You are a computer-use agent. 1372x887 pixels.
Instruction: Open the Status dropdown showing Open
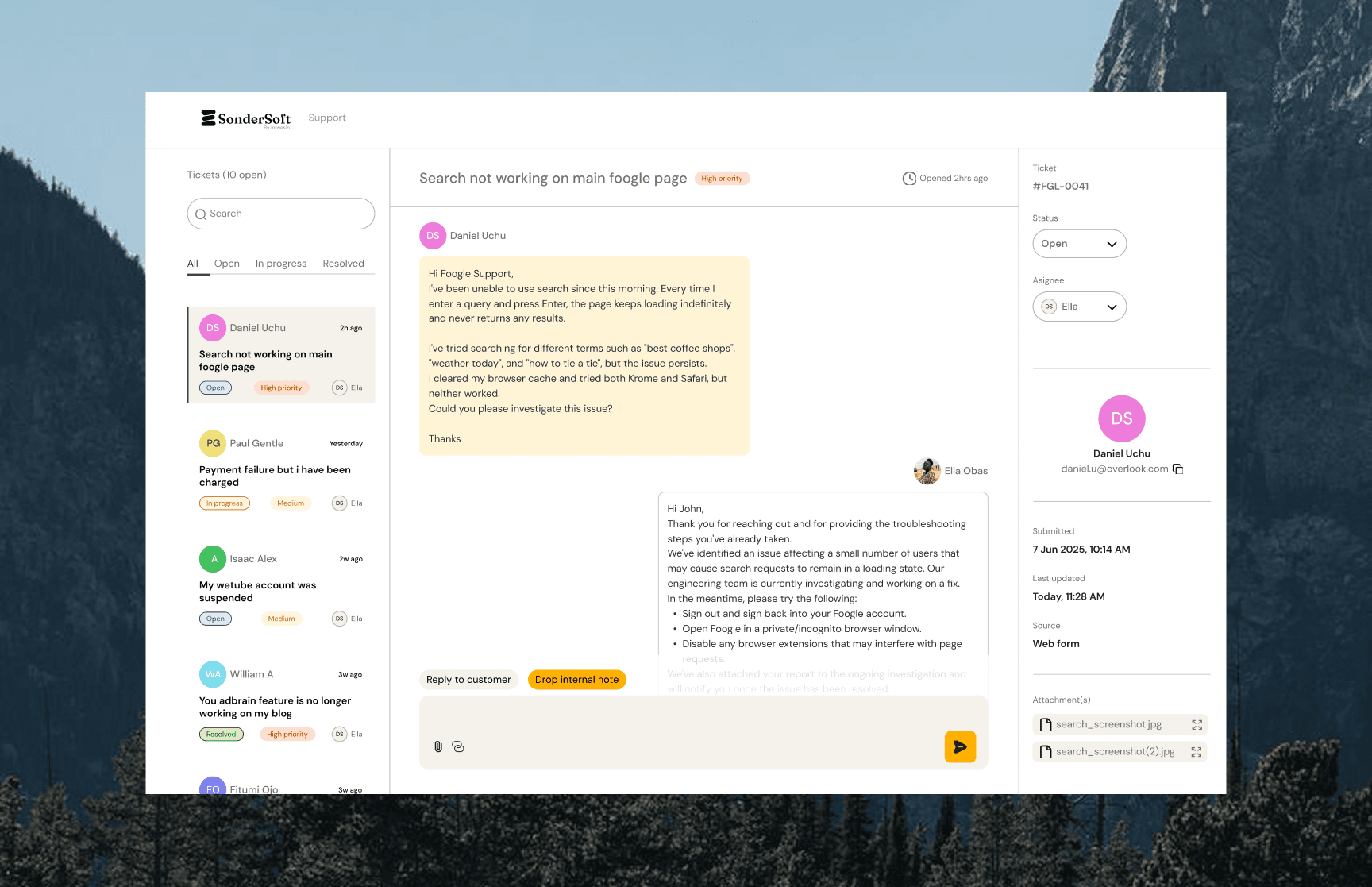(x=1079, y=244)
